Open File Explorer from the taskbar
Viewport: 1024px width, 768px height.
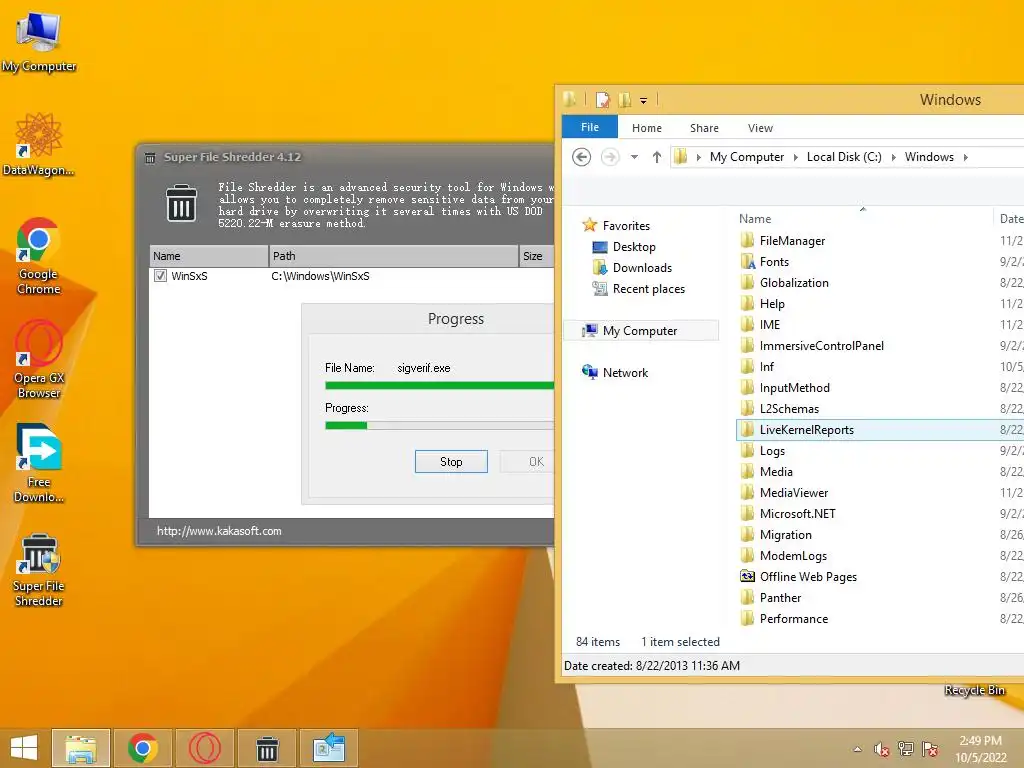tap(81, 748)
